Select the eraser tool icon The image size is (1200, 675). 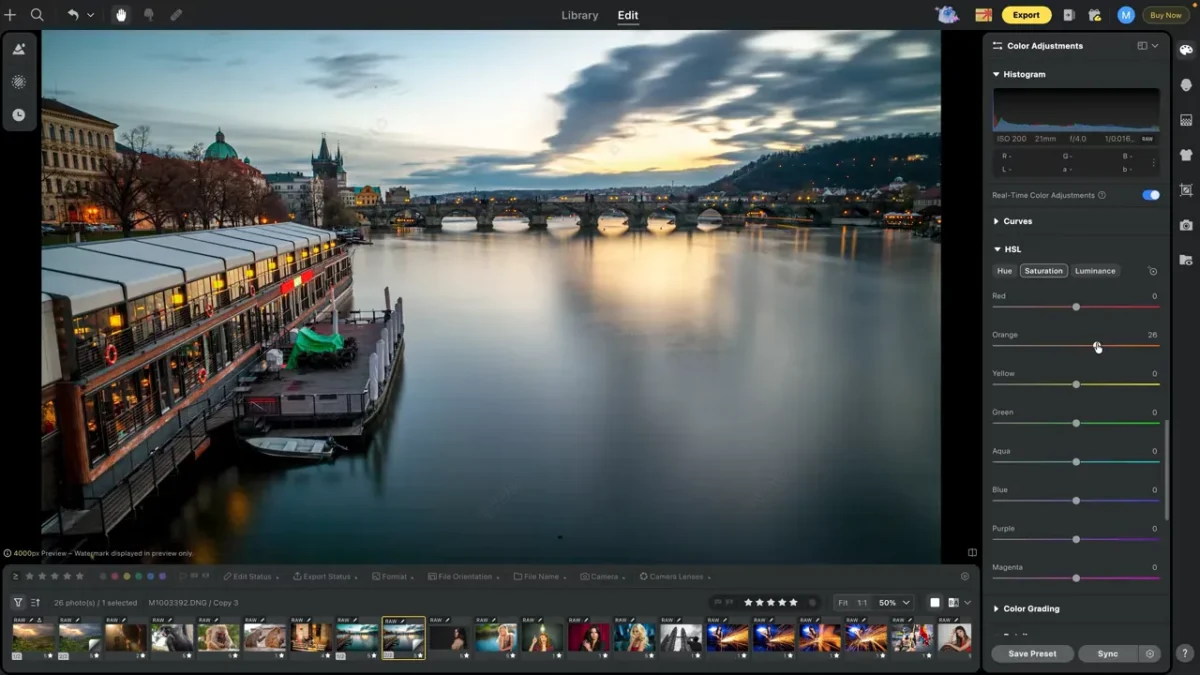pyautogui.click(x=176, y=15)
